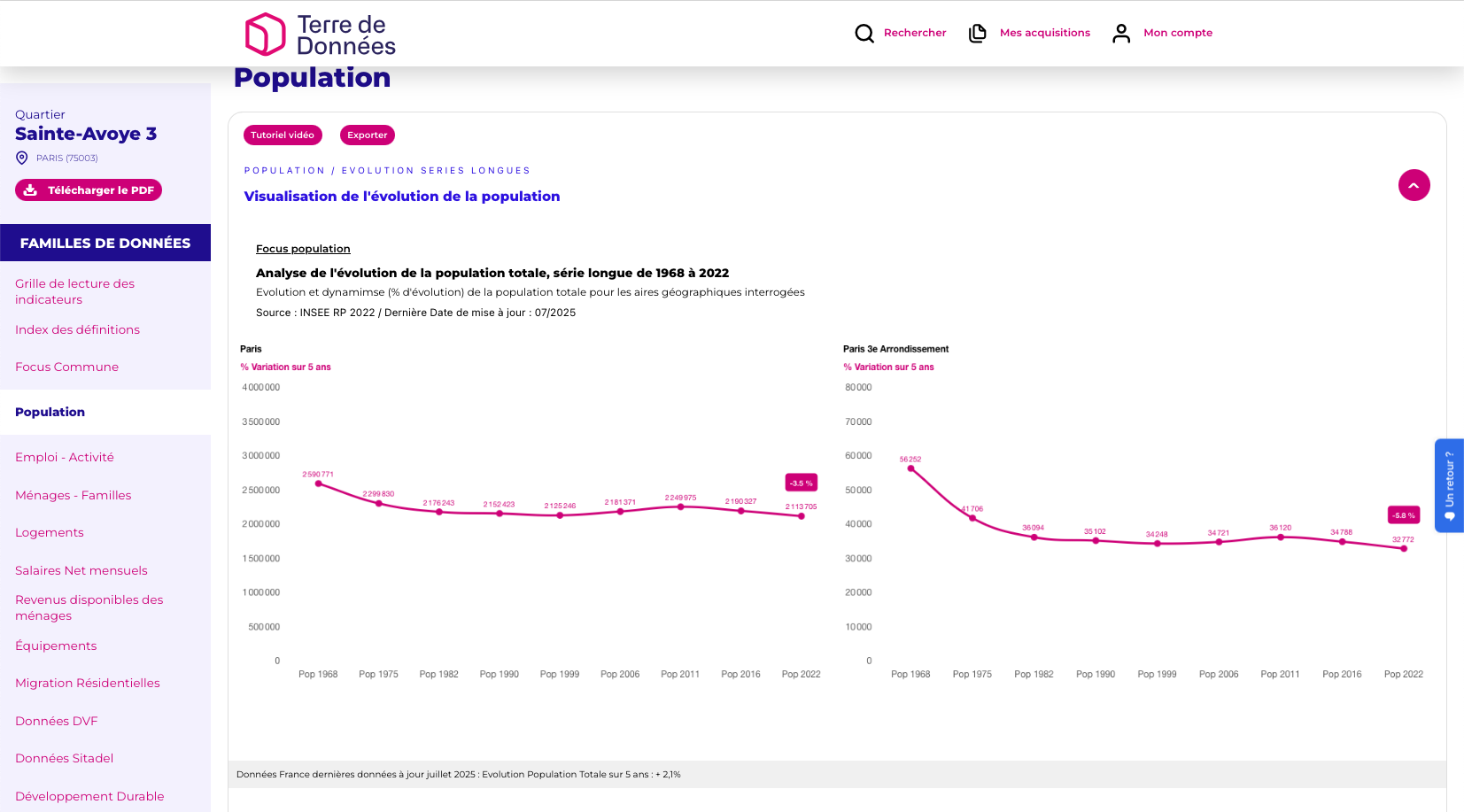This screenshot has height=812, width=1464.
Task: Toggle Paris 3e Arrondissement variation legend
Action: tap(888, 367)
